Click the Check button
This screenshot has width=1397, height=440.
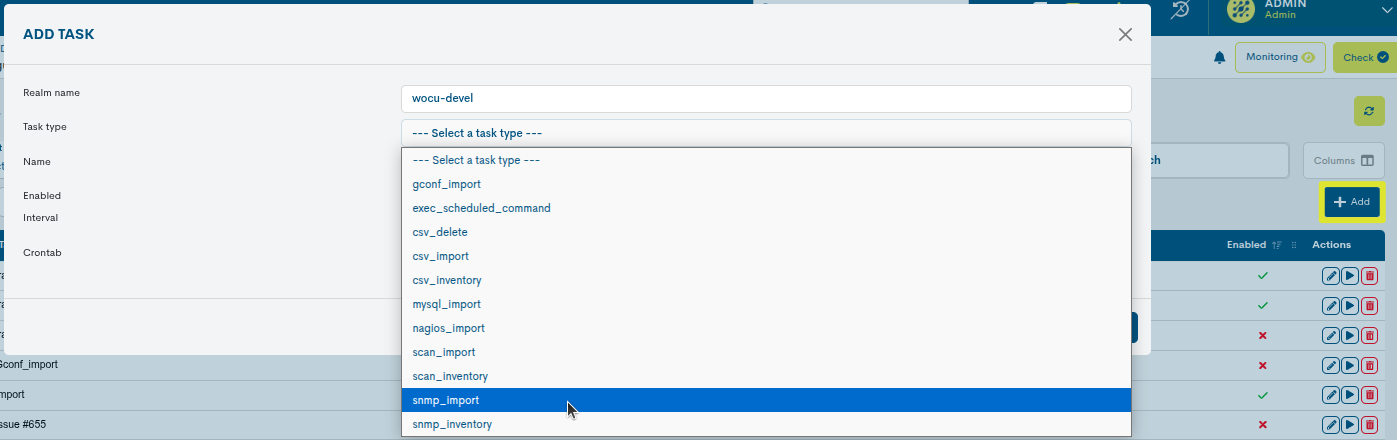(x=1365, y=57)
